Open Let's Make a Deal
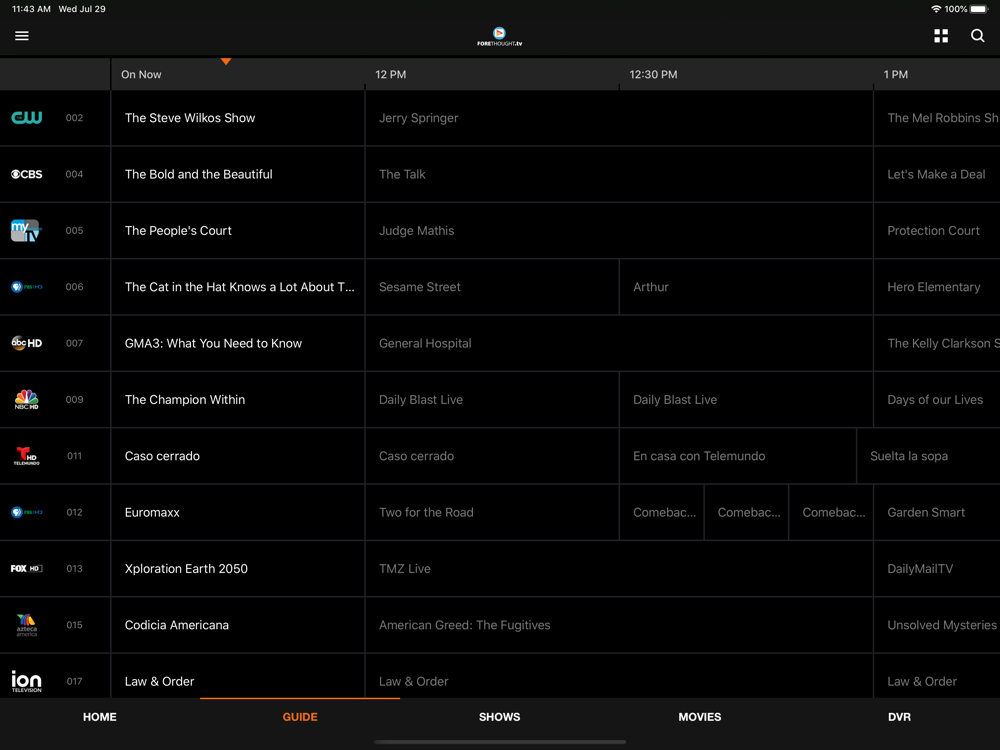 click(x=937, y=174)
